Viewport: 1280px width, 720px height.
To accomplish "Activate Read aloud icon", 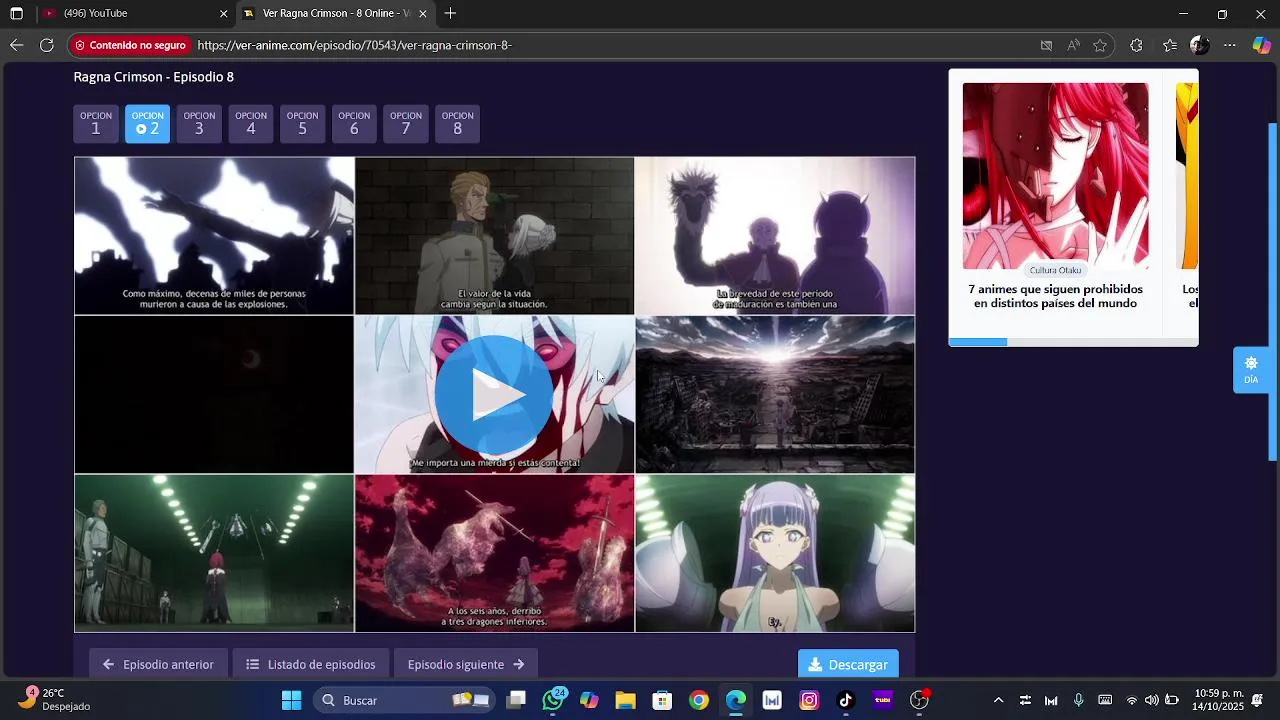I will click(x=1073, y=45).
